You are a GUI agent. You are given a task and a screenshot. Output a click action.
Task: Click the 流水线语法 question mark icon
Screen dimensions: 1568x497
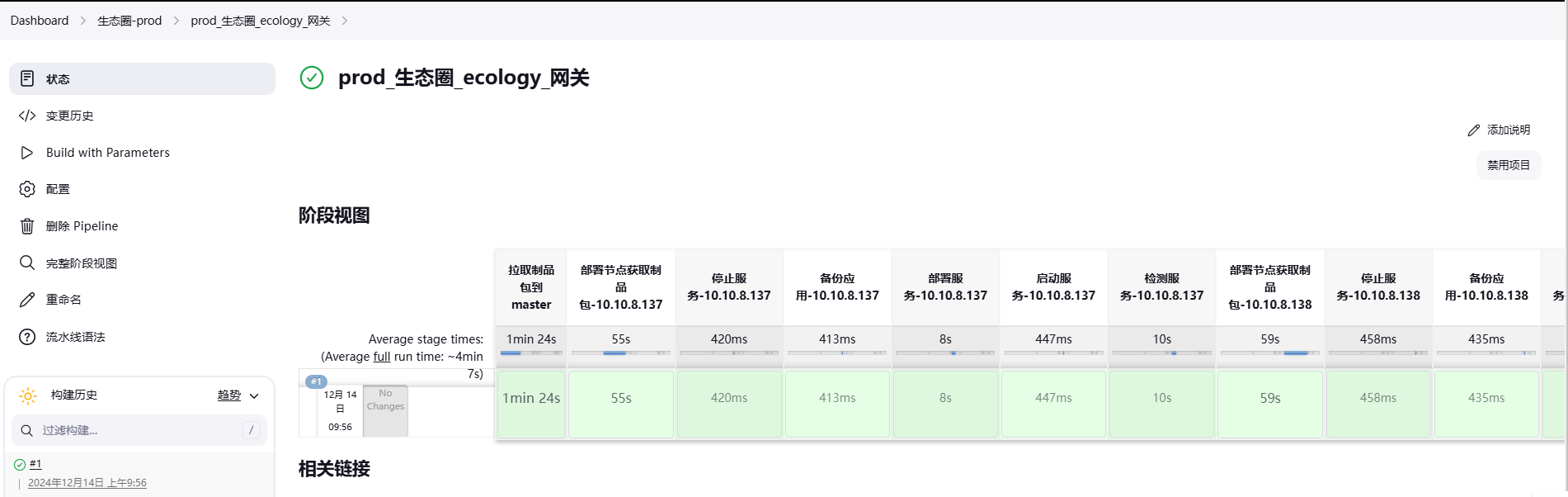coord(27,337)
